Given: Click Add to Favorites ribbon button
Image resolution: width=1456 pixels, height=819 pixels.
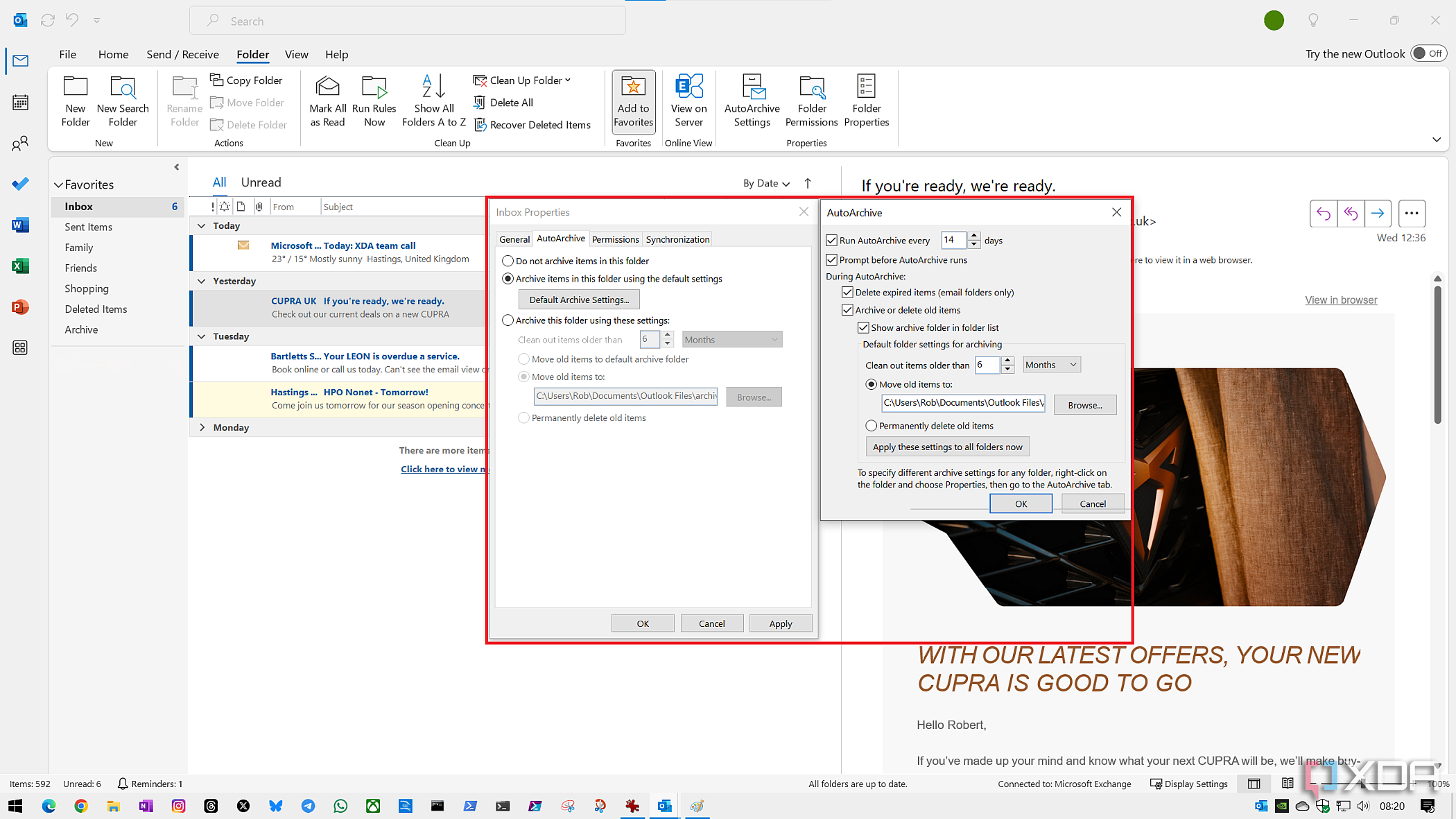Looking at the screenshot, I should pyautogui.click(x=633, y=101).
